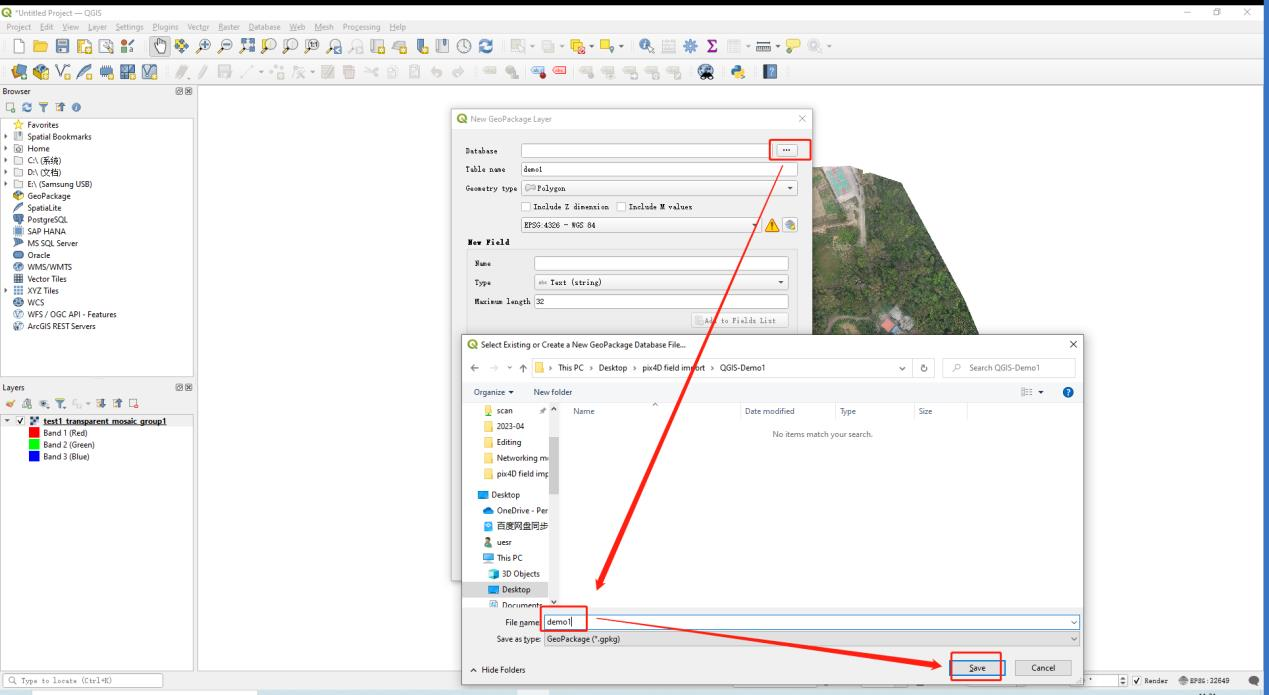Image resolution: width=1269 pixels, height=695 pixels.
Task: Click the CRS selector globe icon
Action: point(790,226)
